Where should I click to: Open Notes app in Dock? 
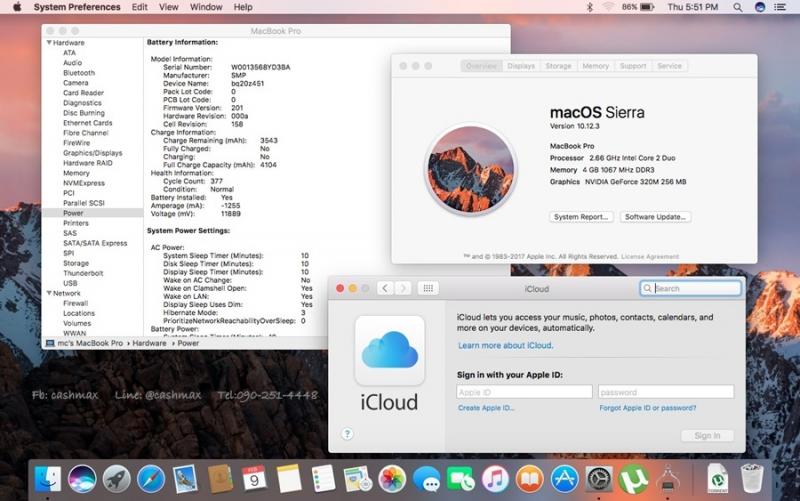[x=289, y=479]
